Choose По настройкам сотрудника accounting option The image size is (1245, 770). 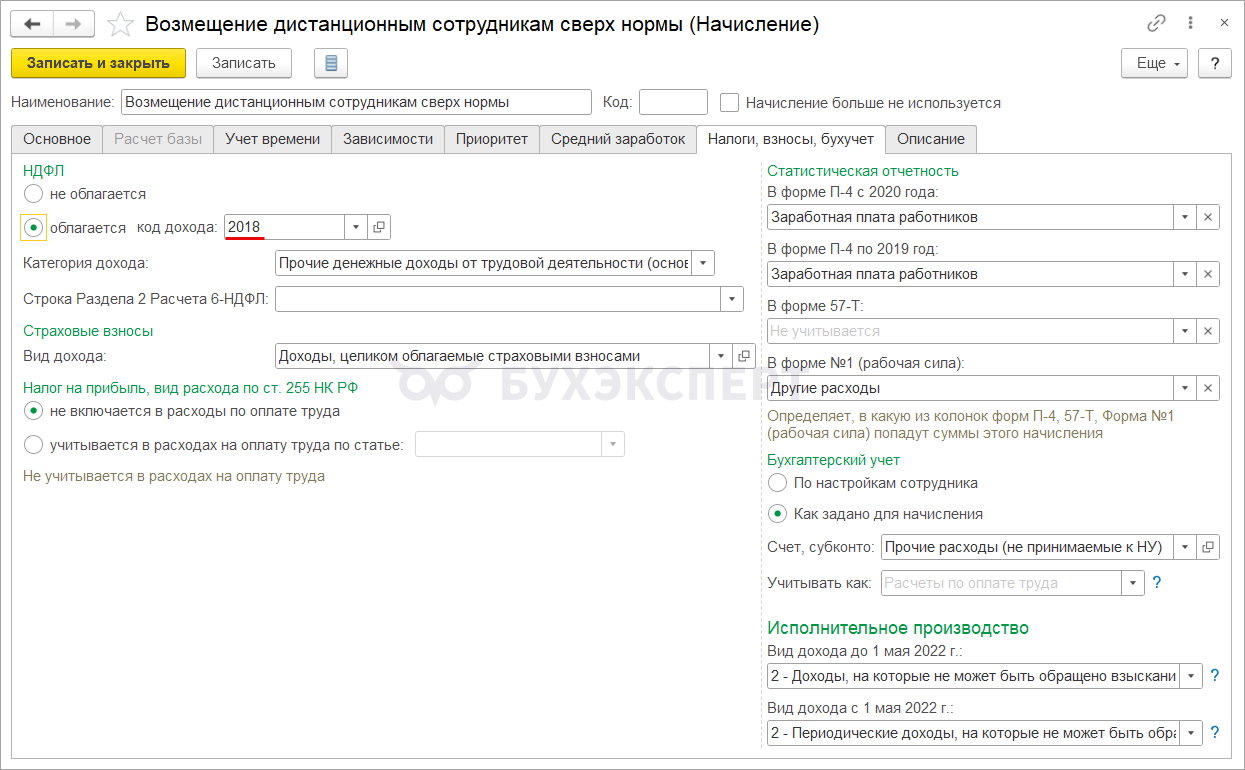(x=778, y=483)
